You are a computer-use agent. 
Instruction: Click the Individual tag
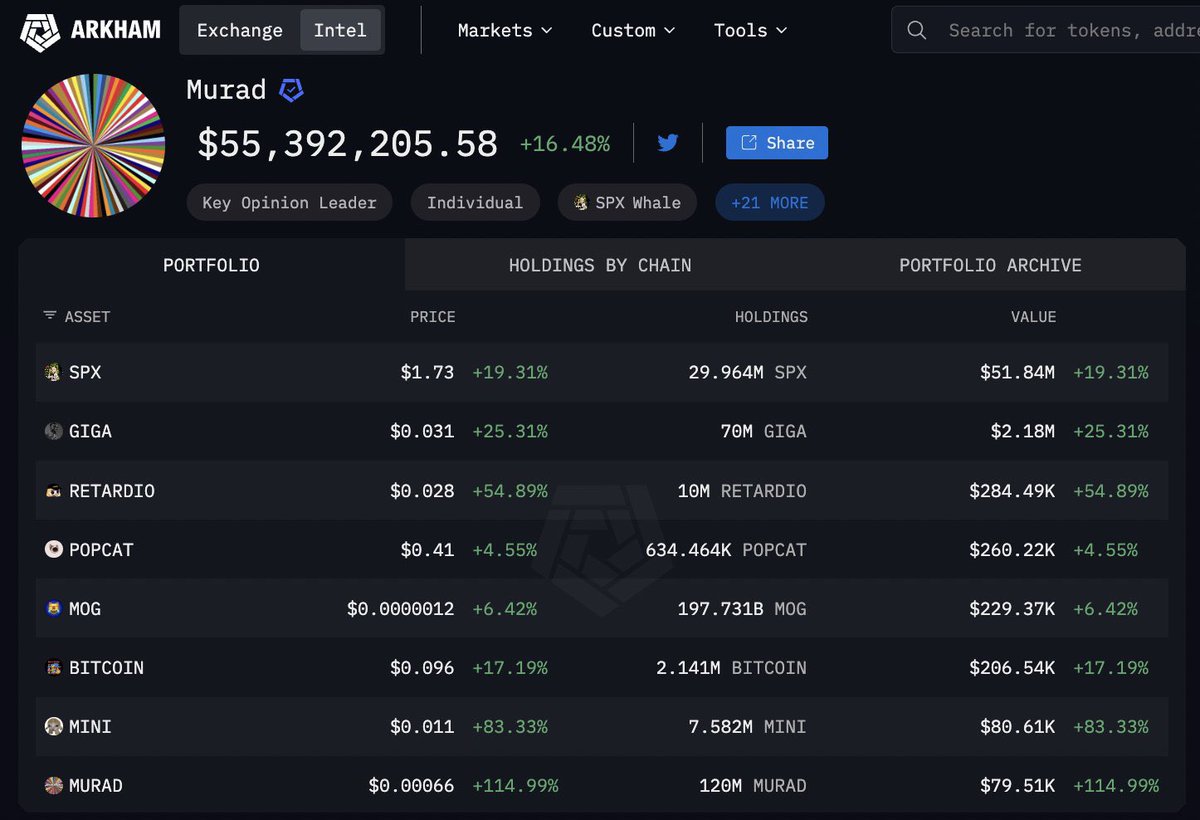(475, 203)
